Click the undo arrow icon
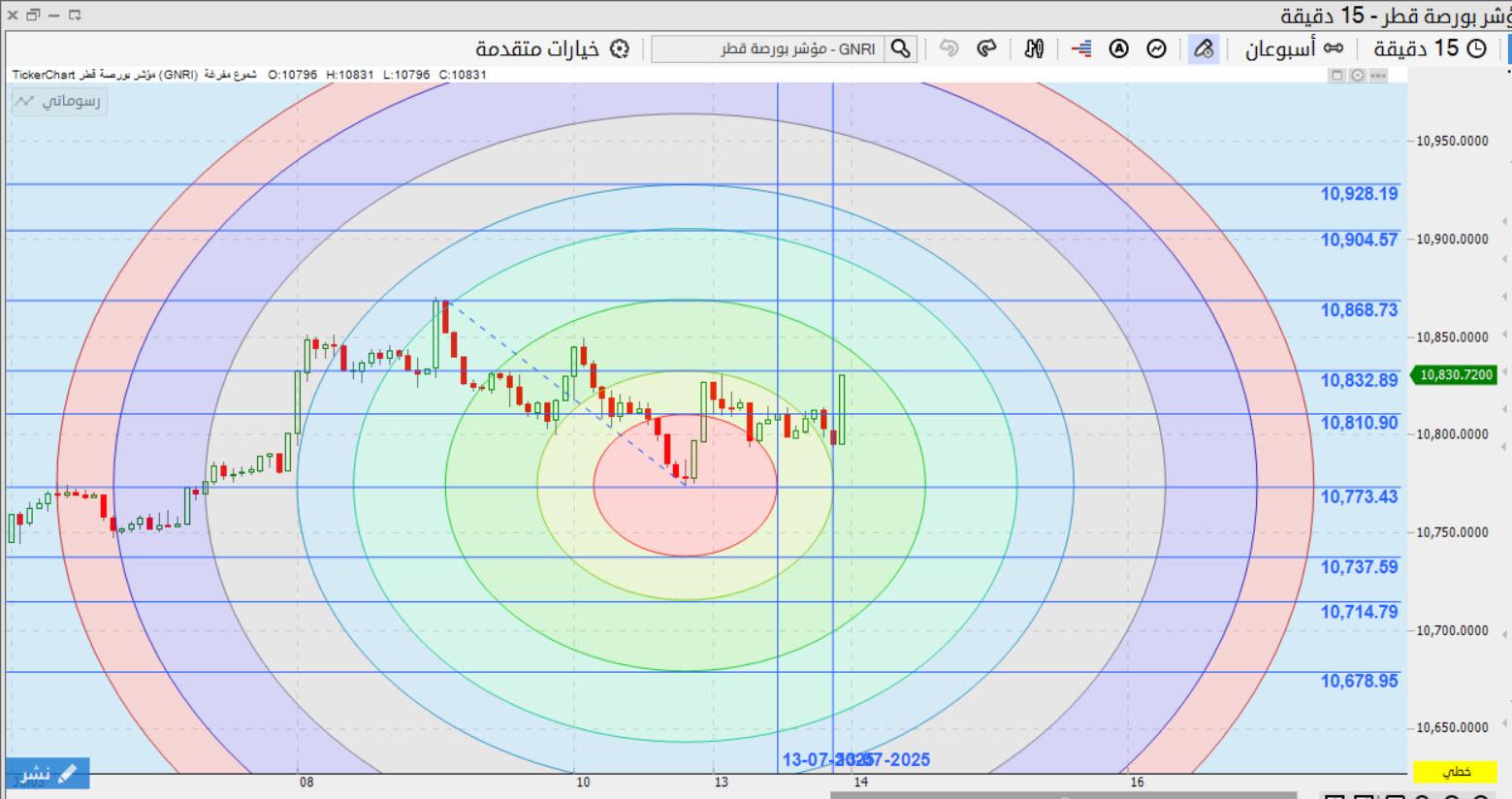Screen dimensions: 1512x799 pos(949,48)
